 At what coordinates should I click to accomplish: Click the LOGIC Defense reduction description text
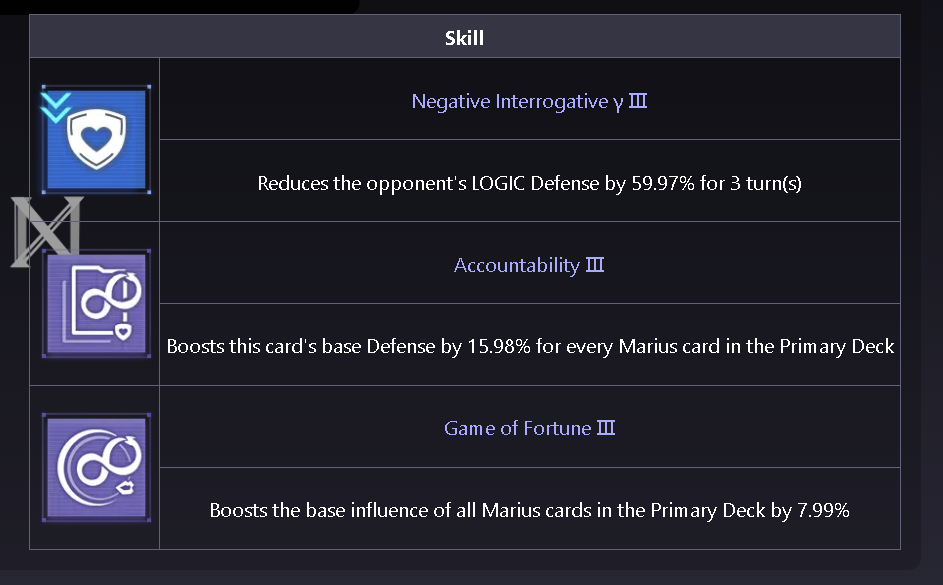(529, 183)
